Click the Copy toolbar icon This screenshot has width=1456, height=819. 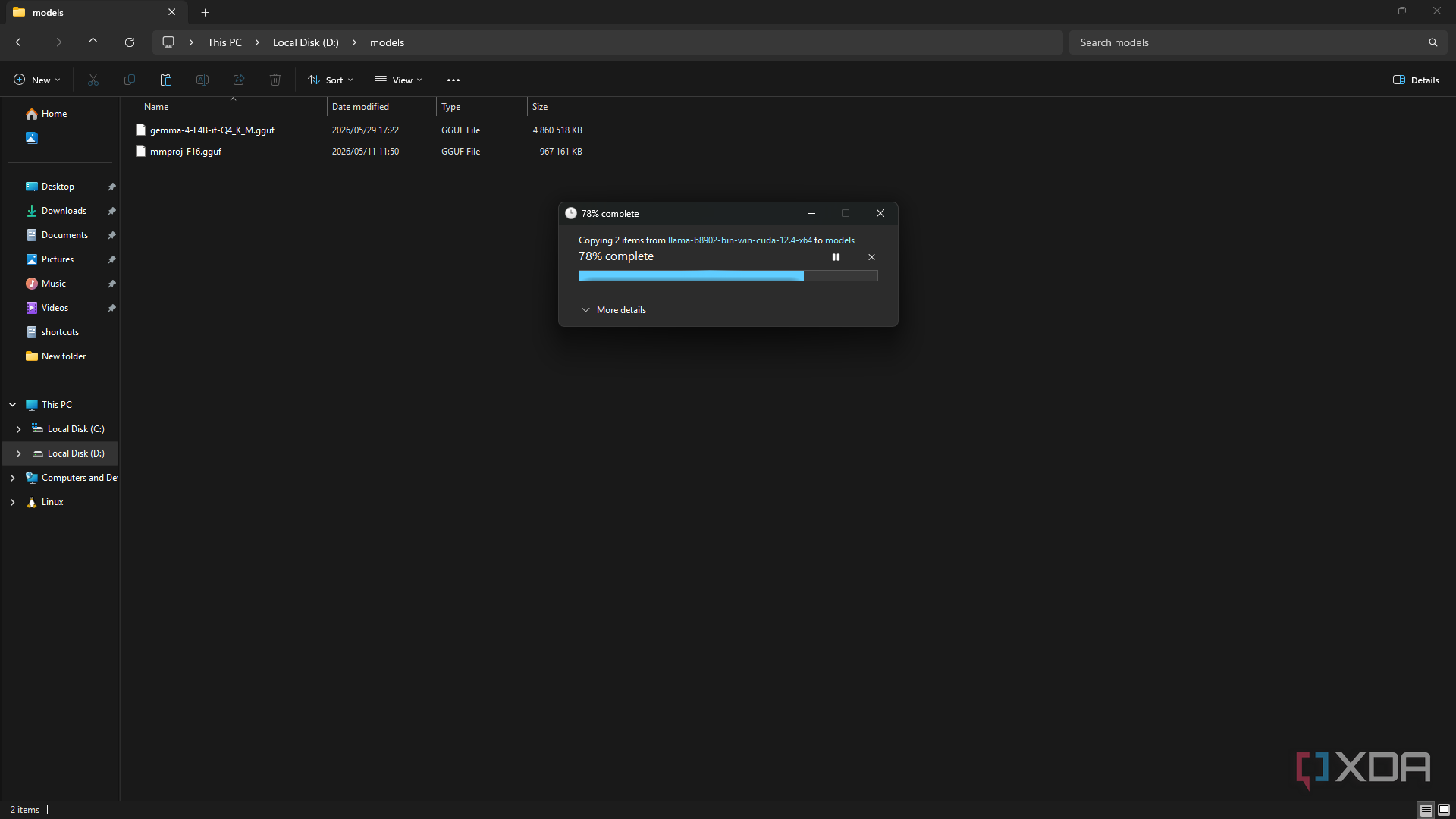click(x=130, y=80)
